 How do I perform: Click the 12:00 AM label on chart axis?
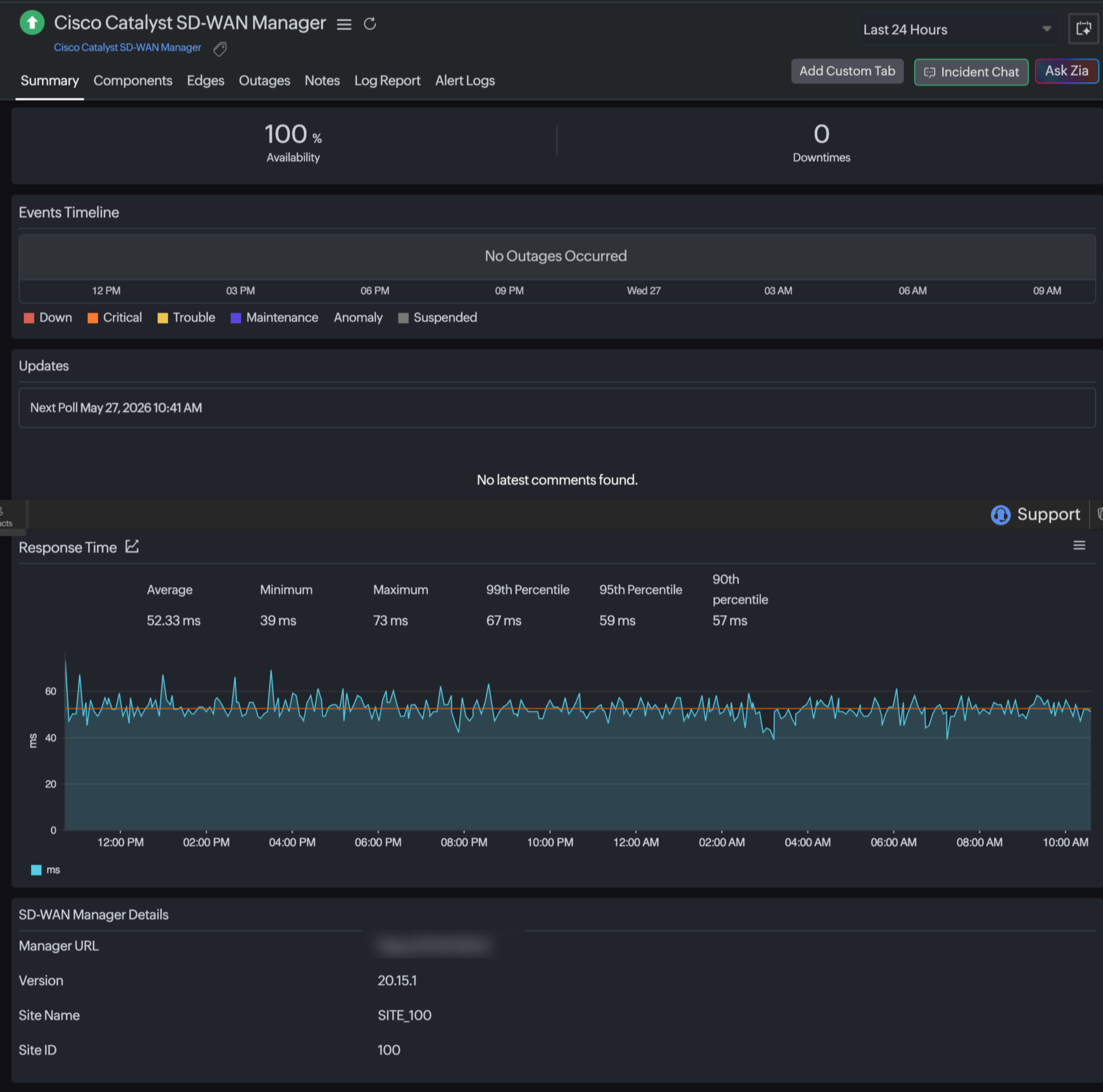(635, 842)
